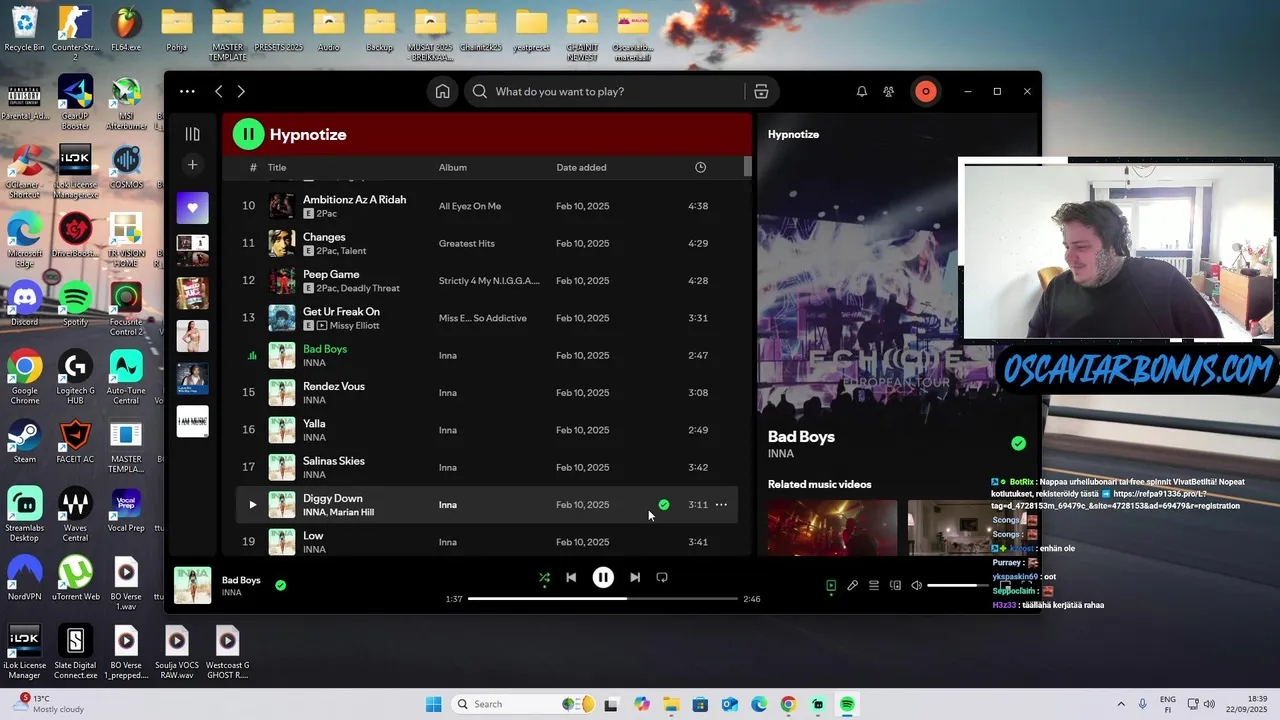Open the Discord desktop shortcut
Screen dimensions: 1280x720
(25, 304)
